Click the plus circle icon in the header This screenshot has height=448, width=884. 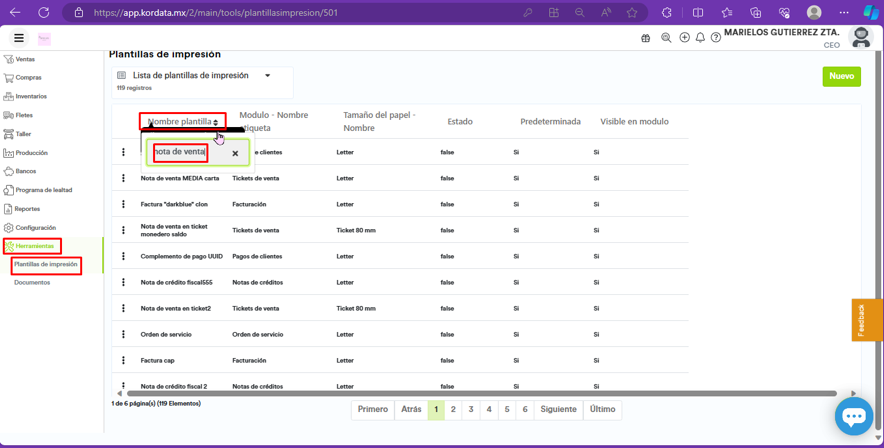click(684, 38)
